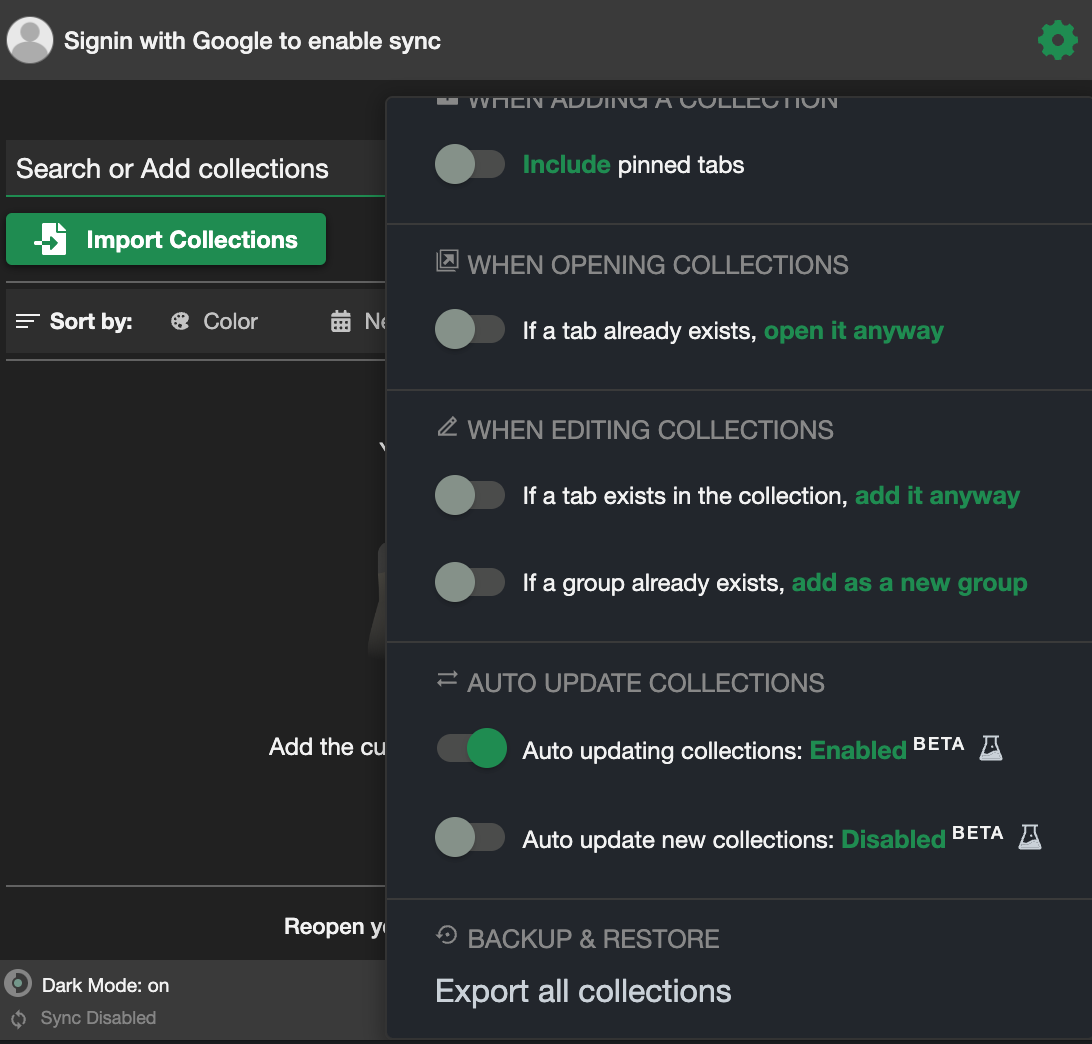Click the 'Sort by:' label

[x=91, y=321]
